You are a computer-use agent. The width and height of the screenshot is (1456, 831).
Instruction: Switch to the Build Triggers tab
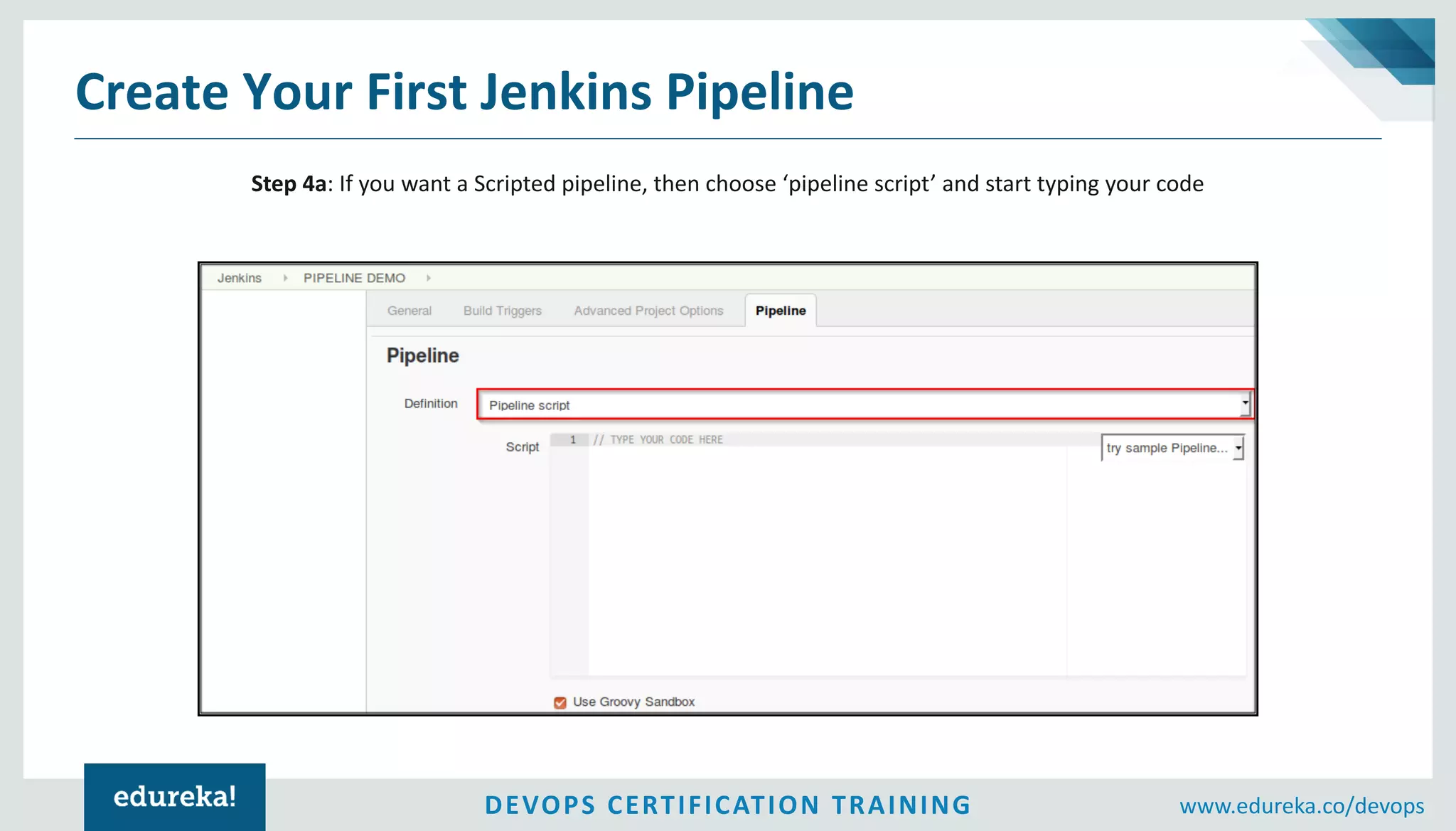pyautogui.click(x=503, y=311)
